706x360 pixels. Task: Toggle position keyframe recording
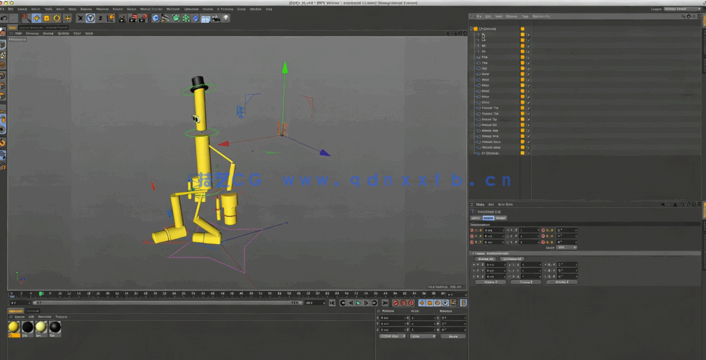tap(422, 303)
